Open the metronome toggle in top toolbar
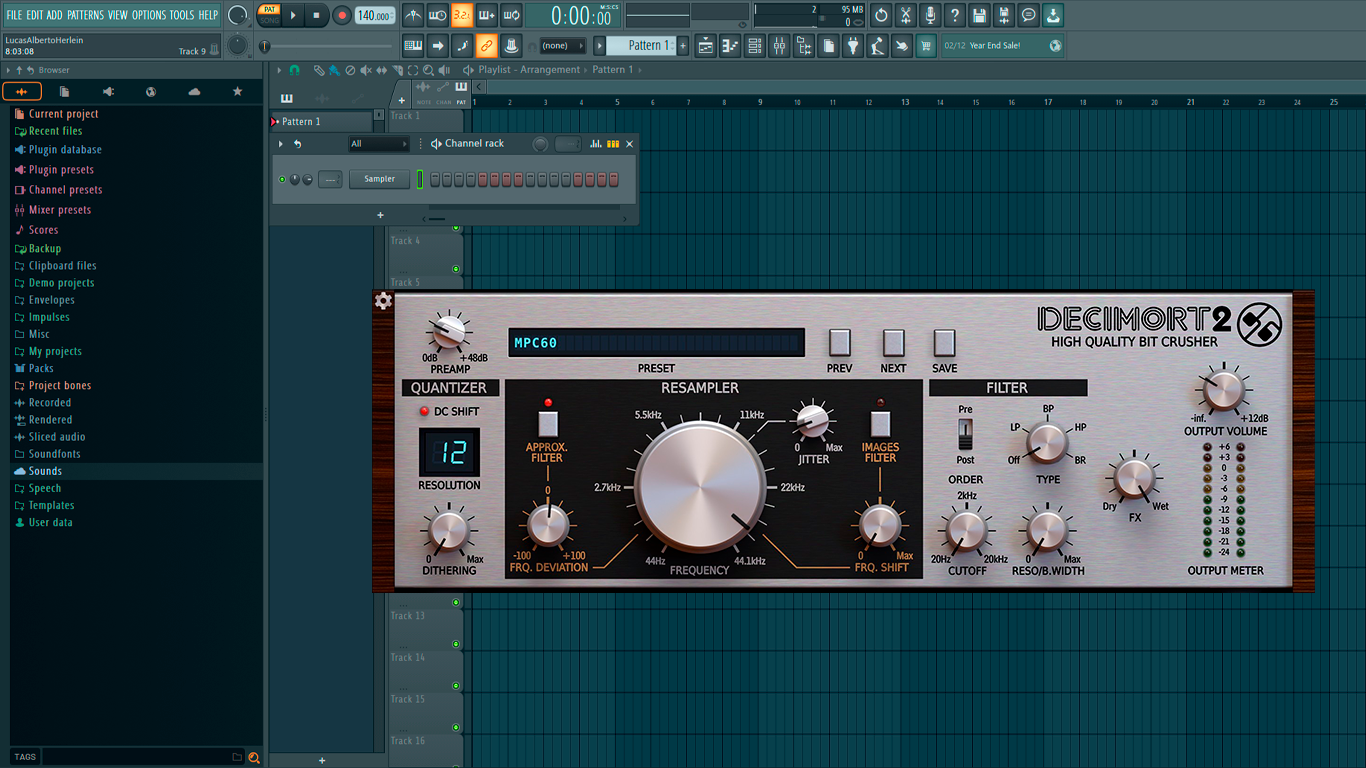 [413, 15]
